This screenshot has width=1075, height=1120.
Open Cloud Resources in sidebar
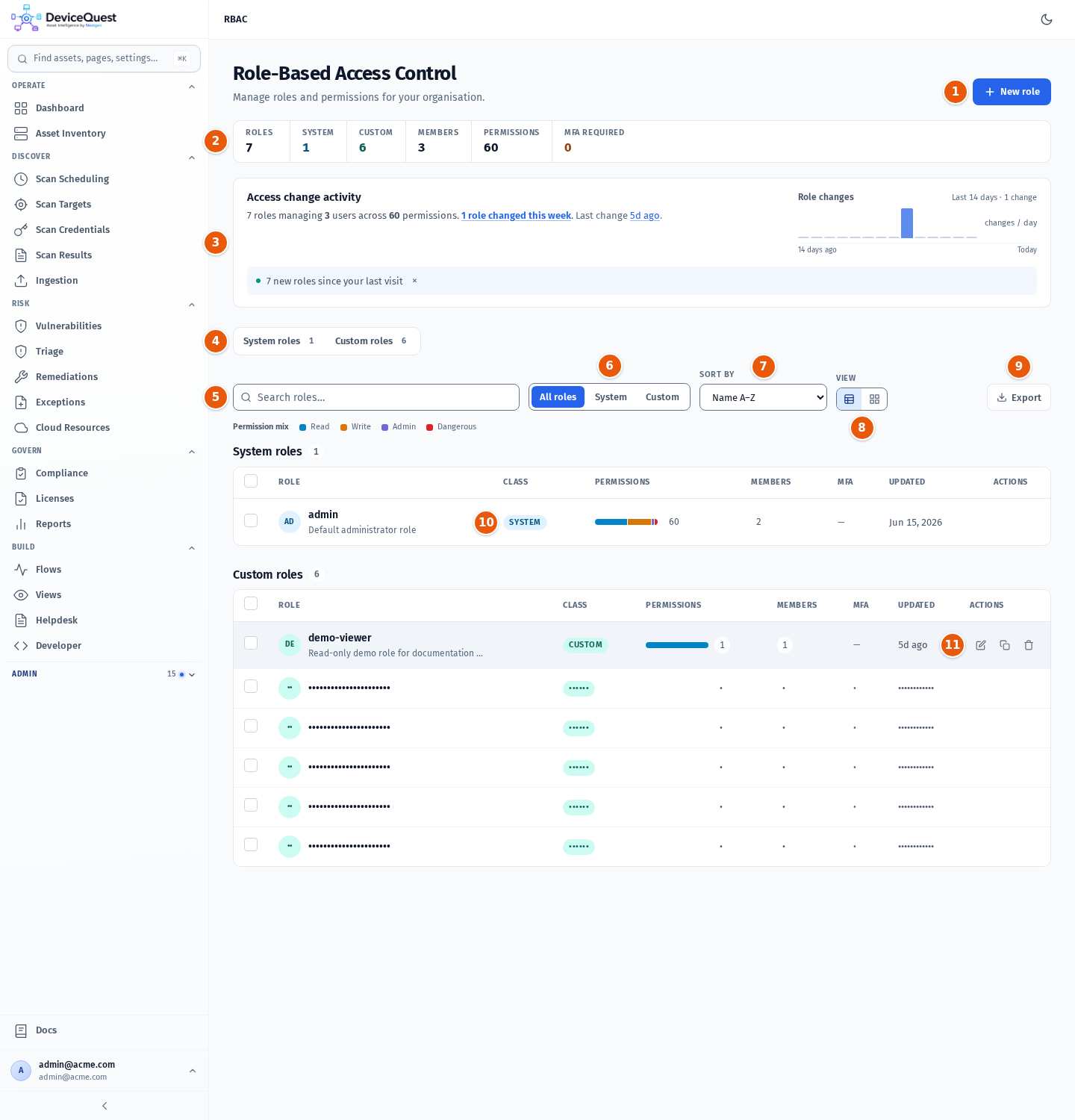[x=105, y=428]
